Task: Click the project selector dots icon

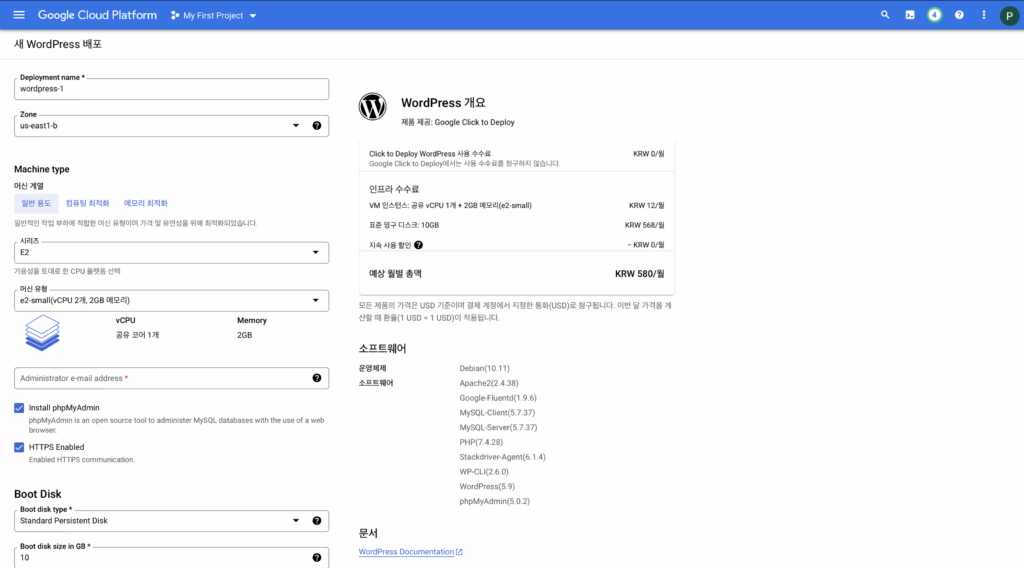Action: pyautogui.click(x=175, y=15)
